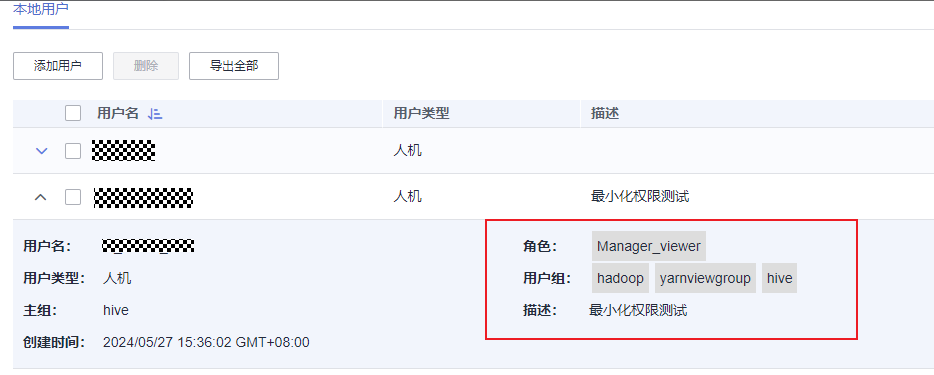Select the Manager_viewer role tag

point(649,246)
